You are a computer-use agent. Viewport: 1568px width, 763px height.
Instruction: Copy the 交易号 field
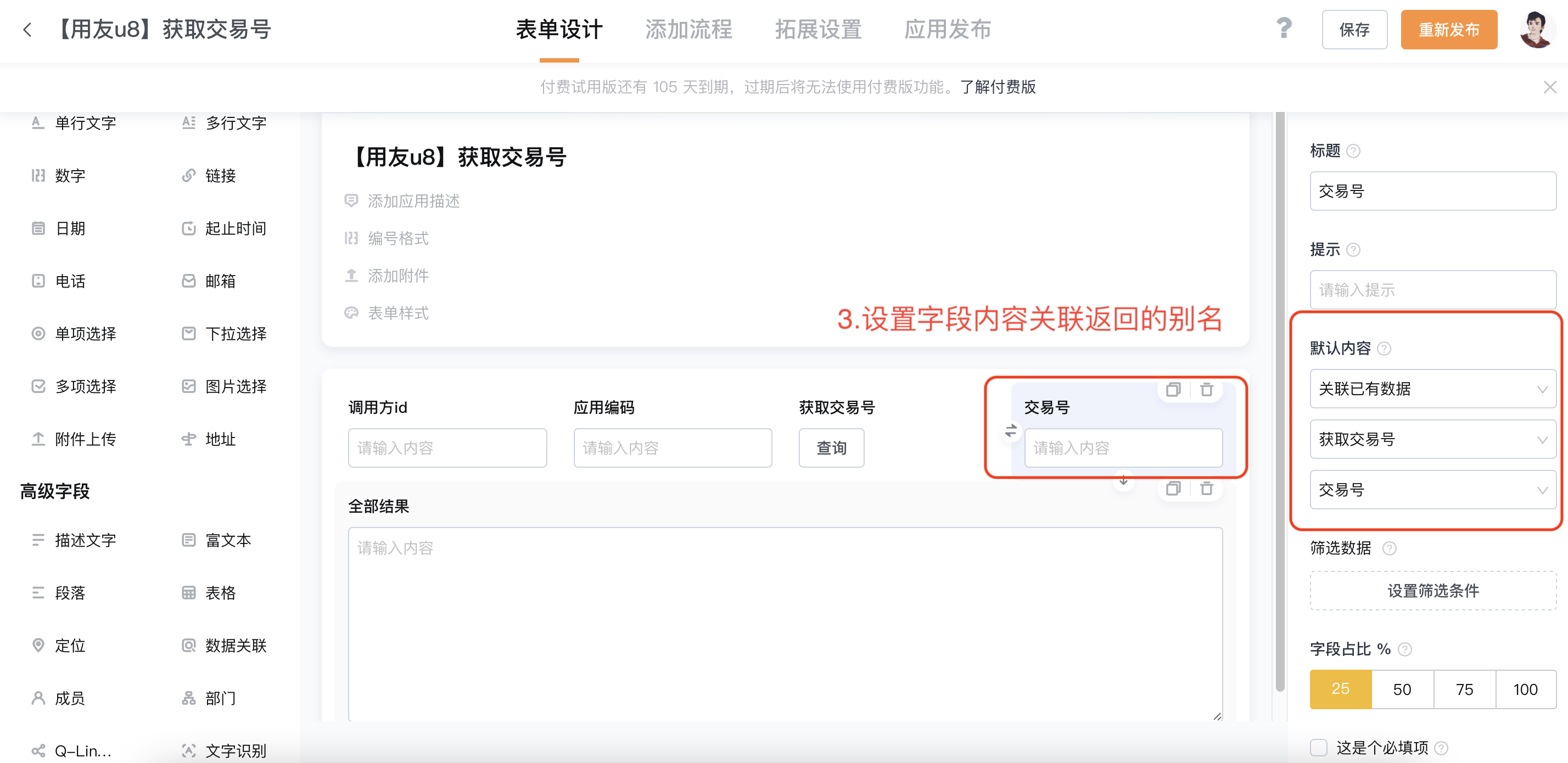pos(1173,389)
